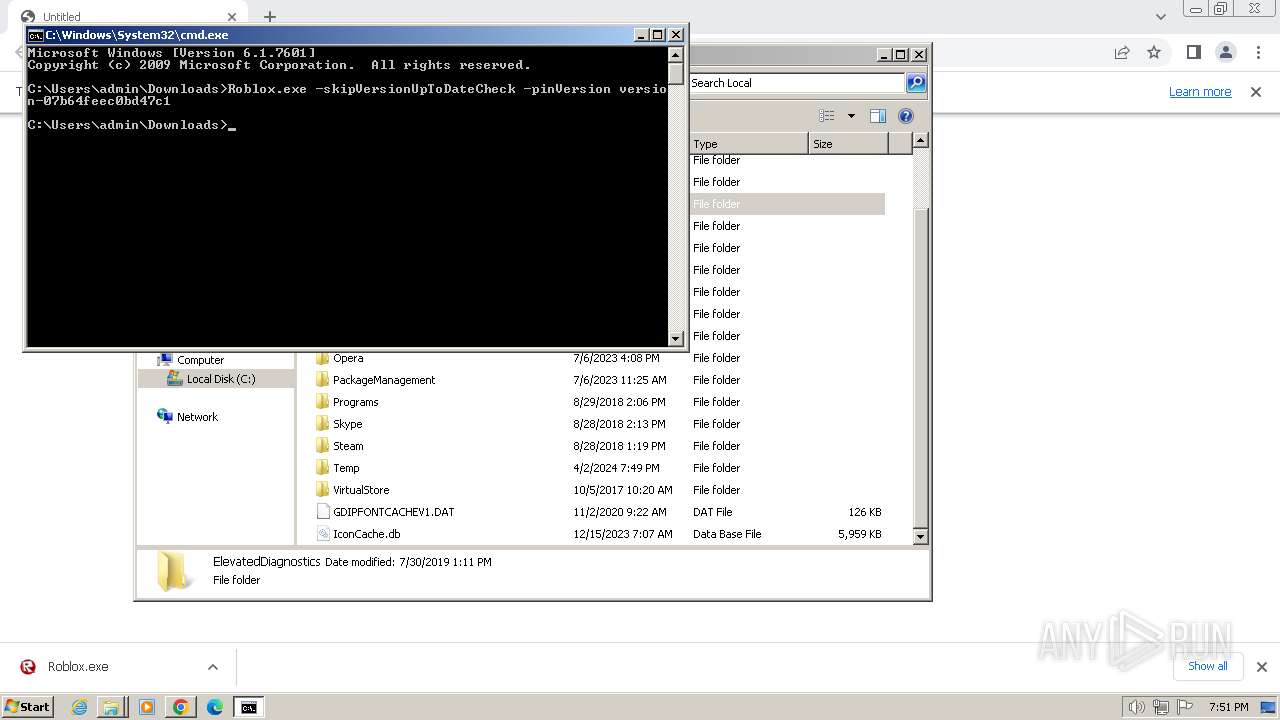Select the Programs folder

pos(355,402)
